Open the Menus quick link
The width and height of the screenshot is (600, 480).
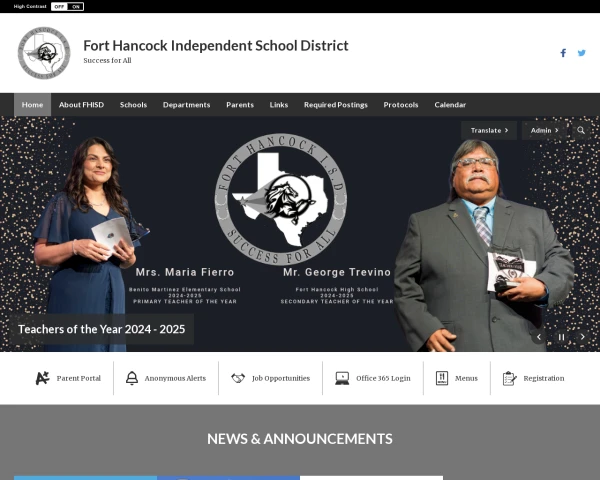point(466,378)
